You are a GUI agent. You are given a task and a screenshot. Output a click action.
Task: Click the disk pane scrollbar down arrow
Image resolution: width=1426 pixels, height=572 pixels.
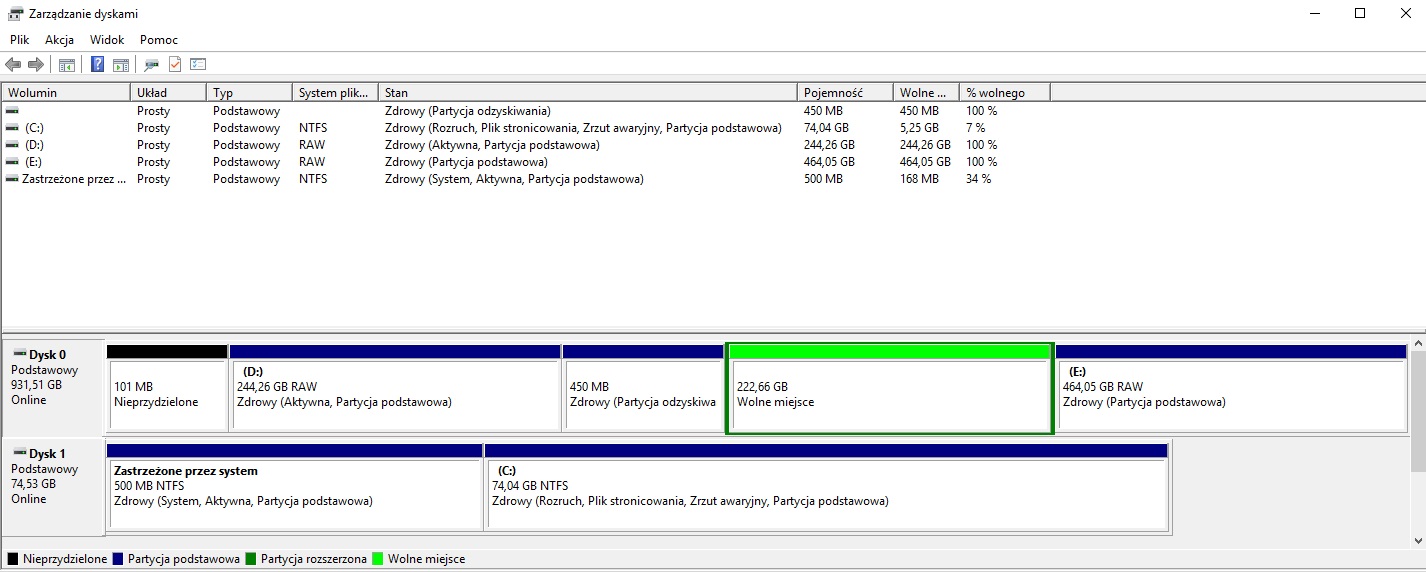(x=1417, y=539)
